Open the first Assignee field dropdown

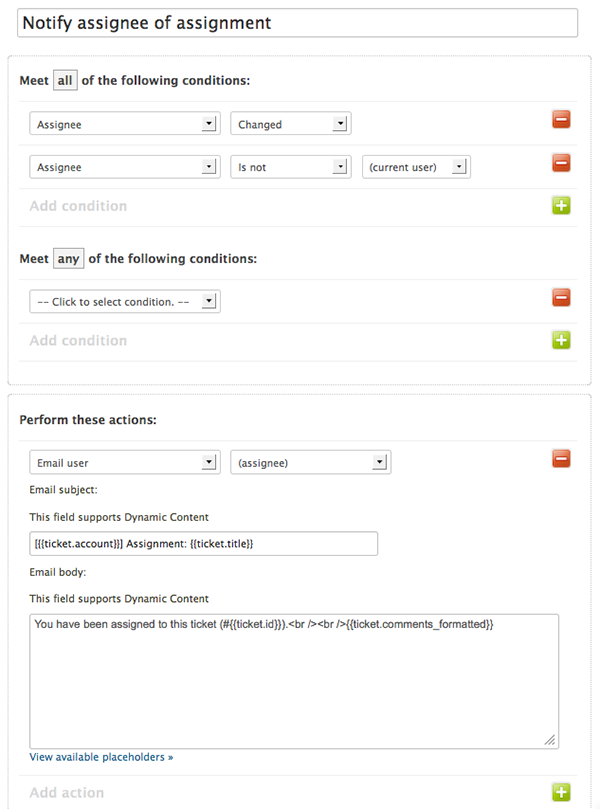(x=125, y=124)
